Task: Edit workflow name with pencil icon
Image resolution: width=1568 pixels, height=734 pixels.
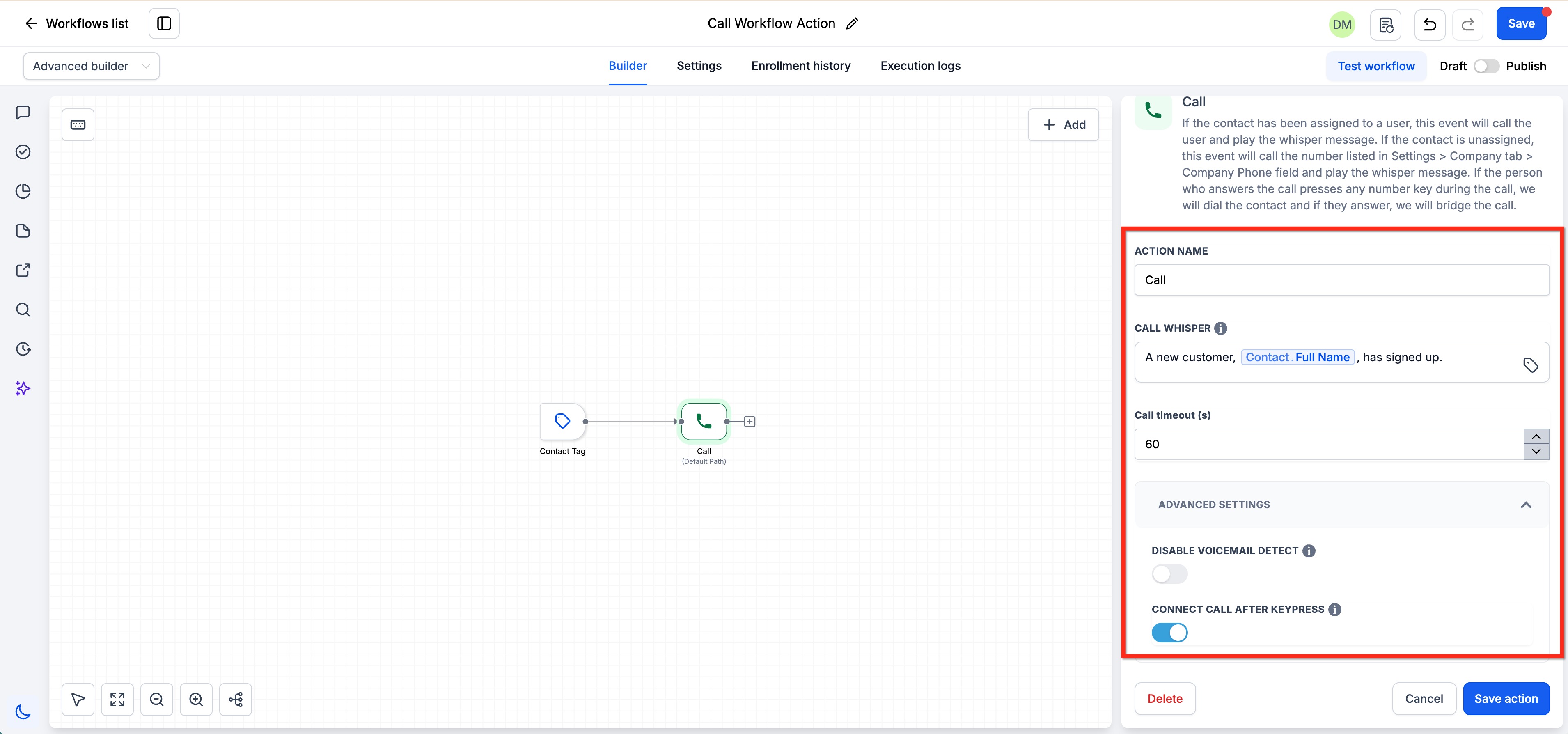Action: pyautogui.click(x=852, y=23)
